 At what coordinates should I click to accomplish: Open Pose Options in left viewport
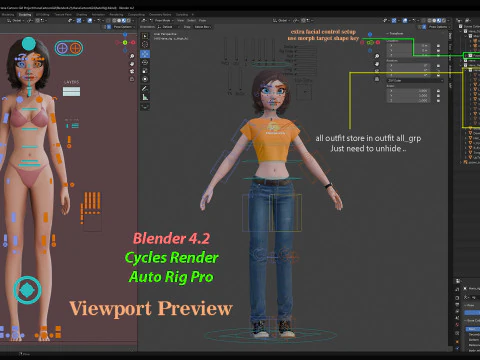coord(123,27)
